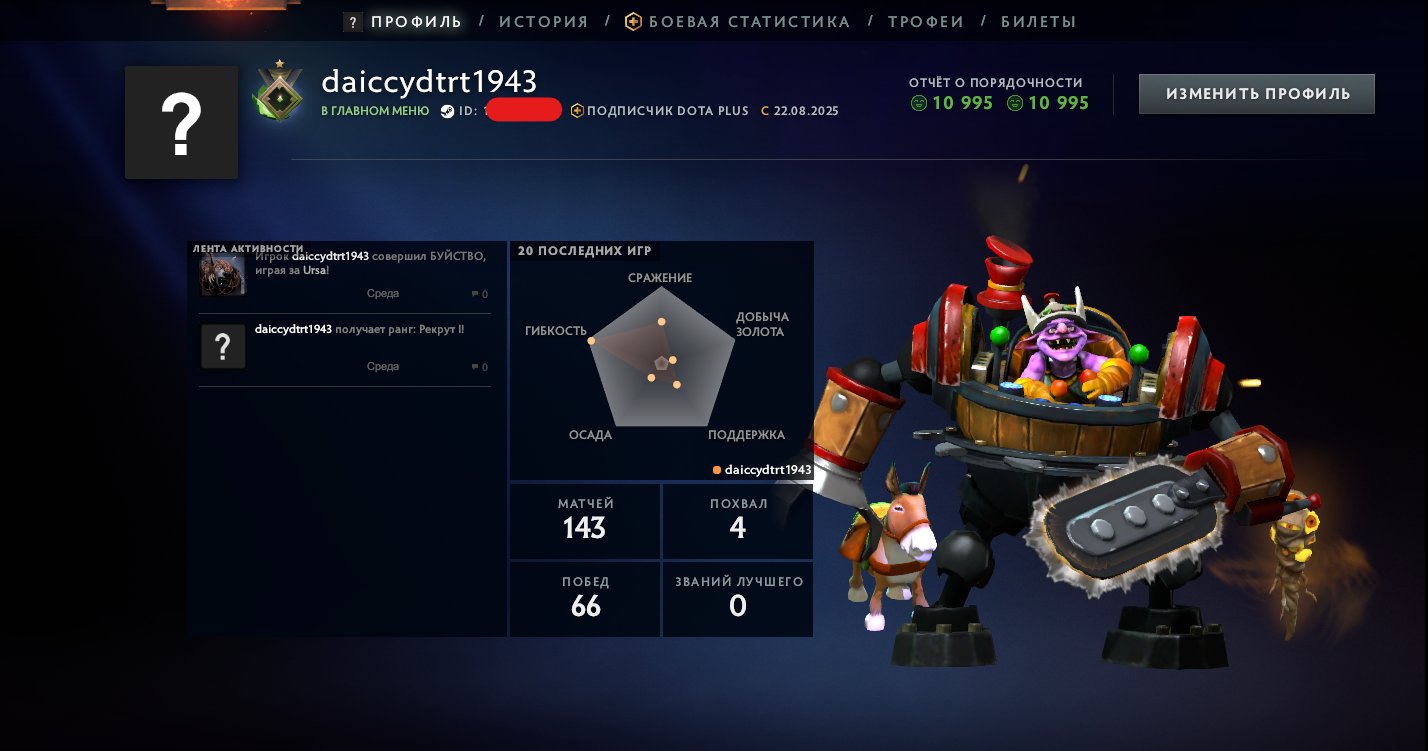Click the Побед 66 stat tile
Screen dimensions: 1428x751
point(585,599)
